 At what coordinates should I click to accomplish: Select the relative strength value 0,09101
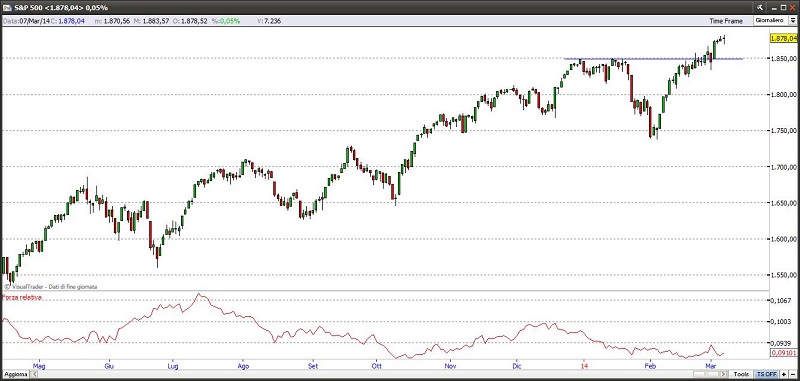click(783, 352)
